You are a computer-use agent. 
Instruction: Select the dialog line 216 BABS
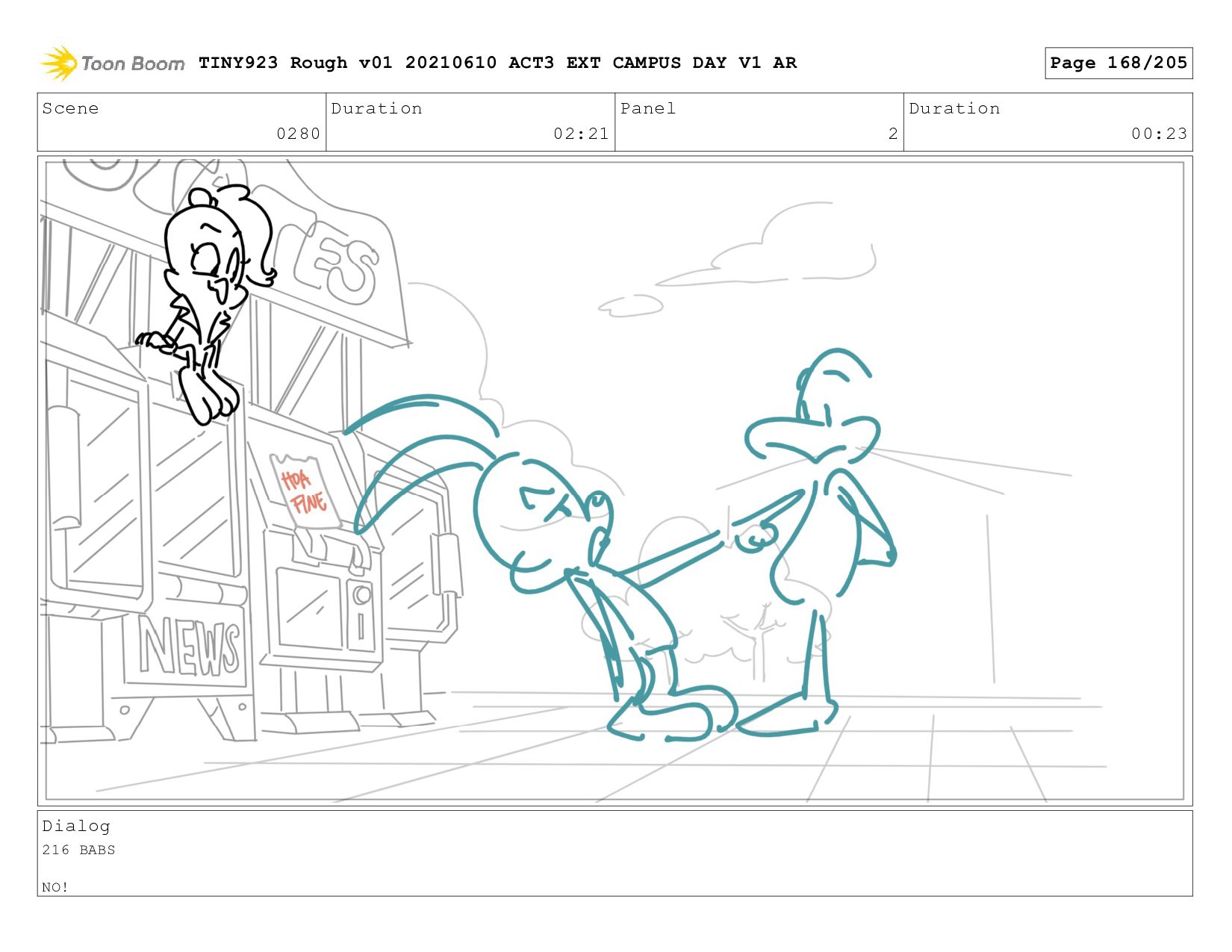[78, 850]
